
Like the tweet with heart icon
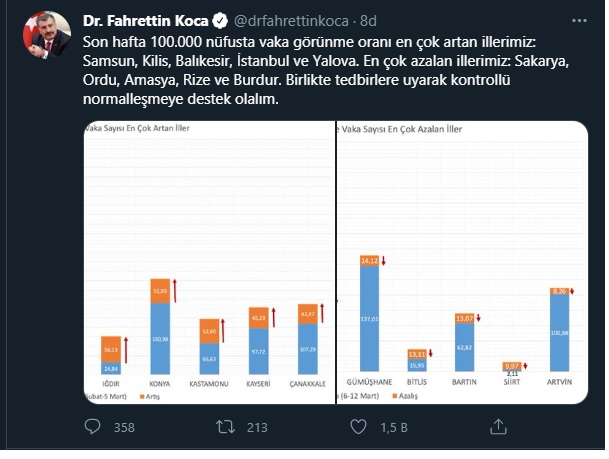(358, 427)
